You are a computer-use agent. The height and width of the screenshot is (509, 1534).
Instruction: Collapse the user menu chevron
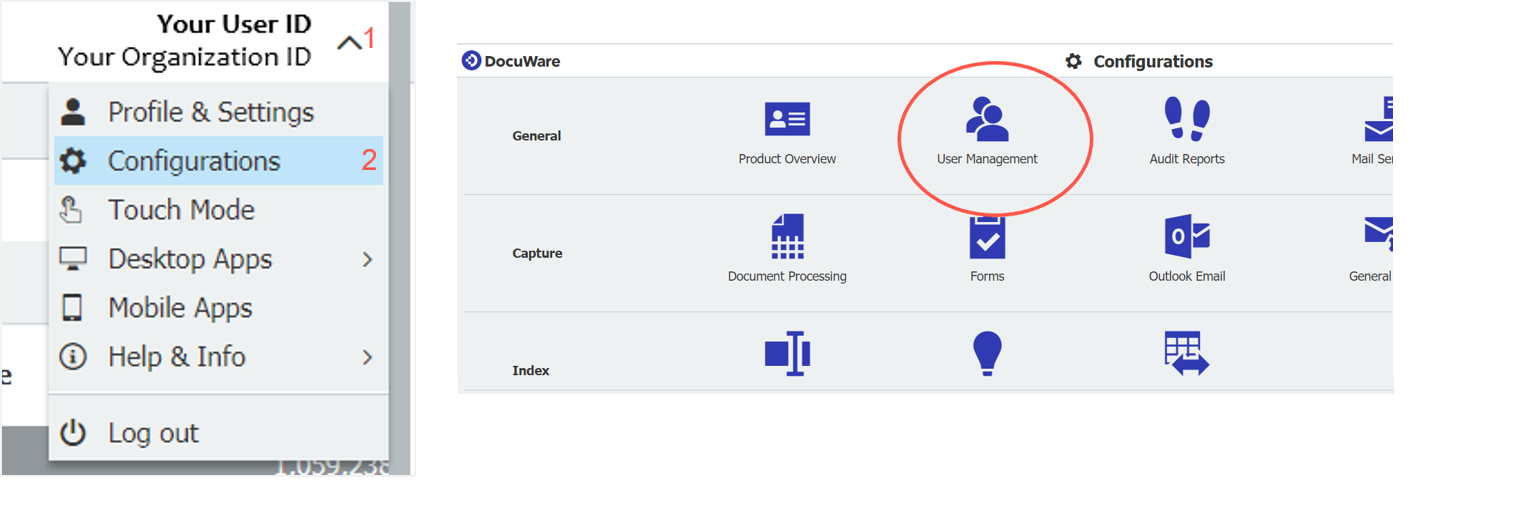pos(349,43)
